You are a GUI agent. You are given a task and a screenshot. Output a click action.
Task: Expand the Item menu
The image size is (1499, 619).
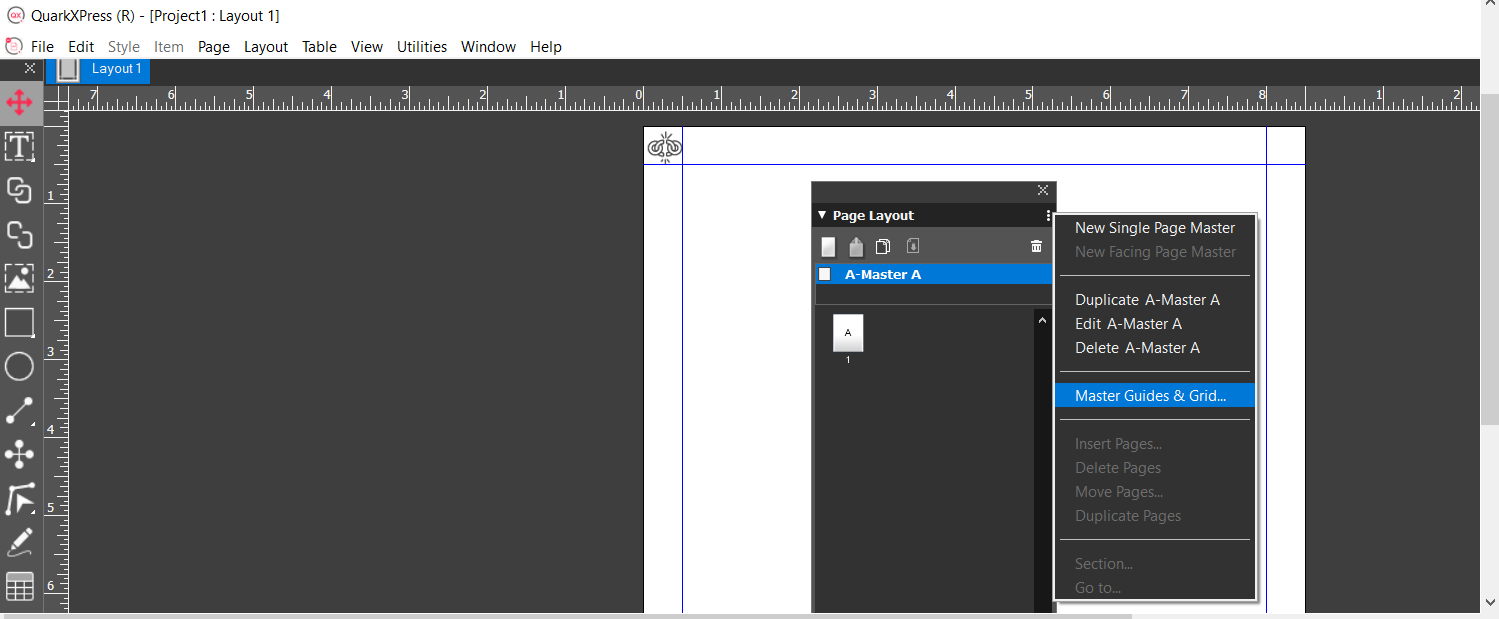pyautogui.click(x=168, y=46)
